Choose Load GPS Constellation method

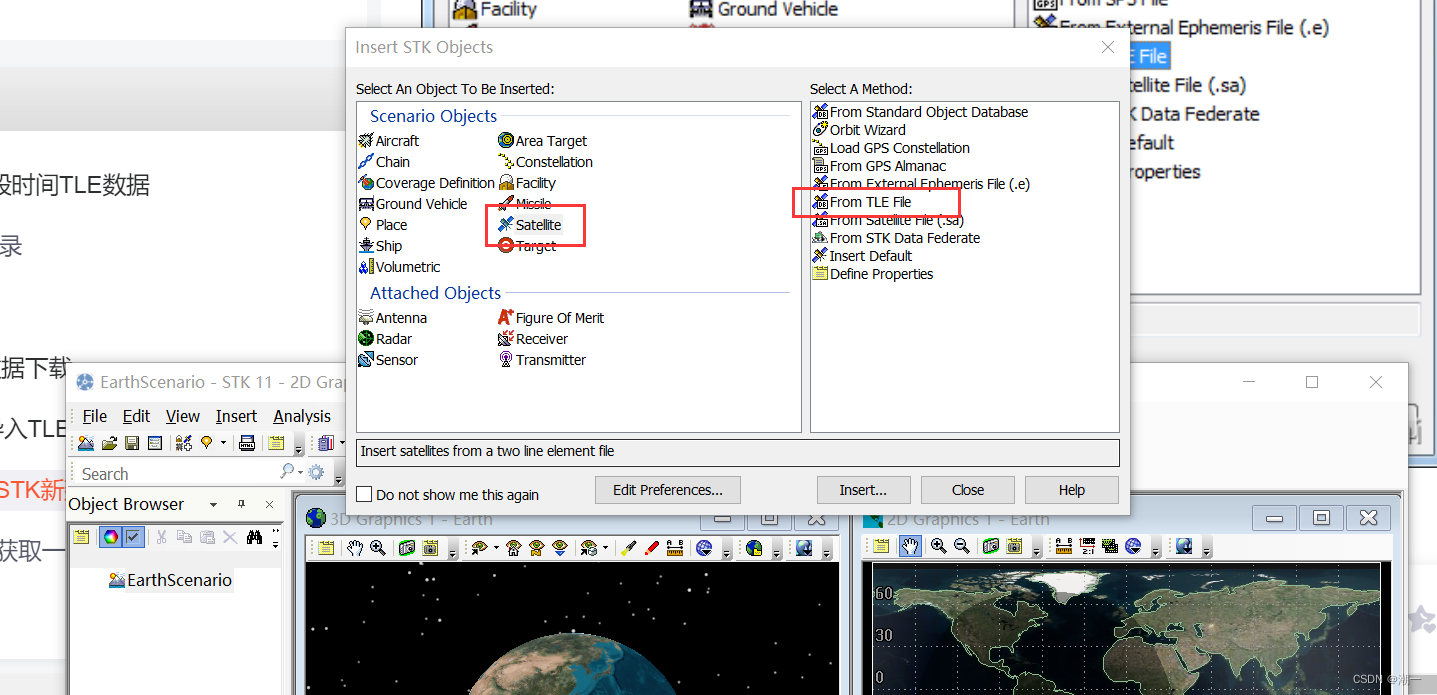[x=891, y=148]
